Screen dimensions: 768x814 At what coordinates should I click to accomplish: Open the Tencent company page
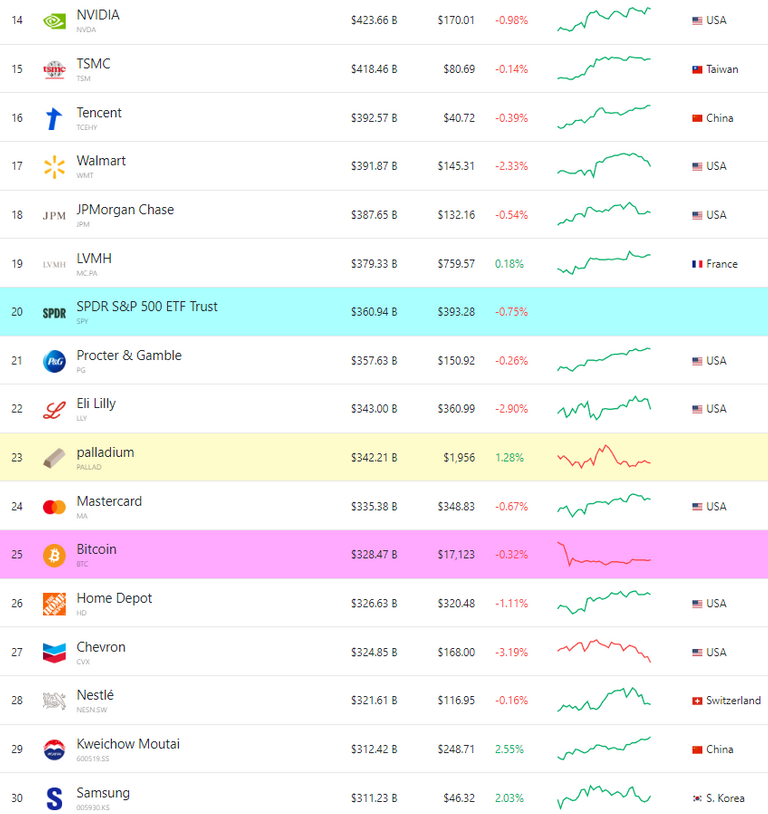point(99,113)
